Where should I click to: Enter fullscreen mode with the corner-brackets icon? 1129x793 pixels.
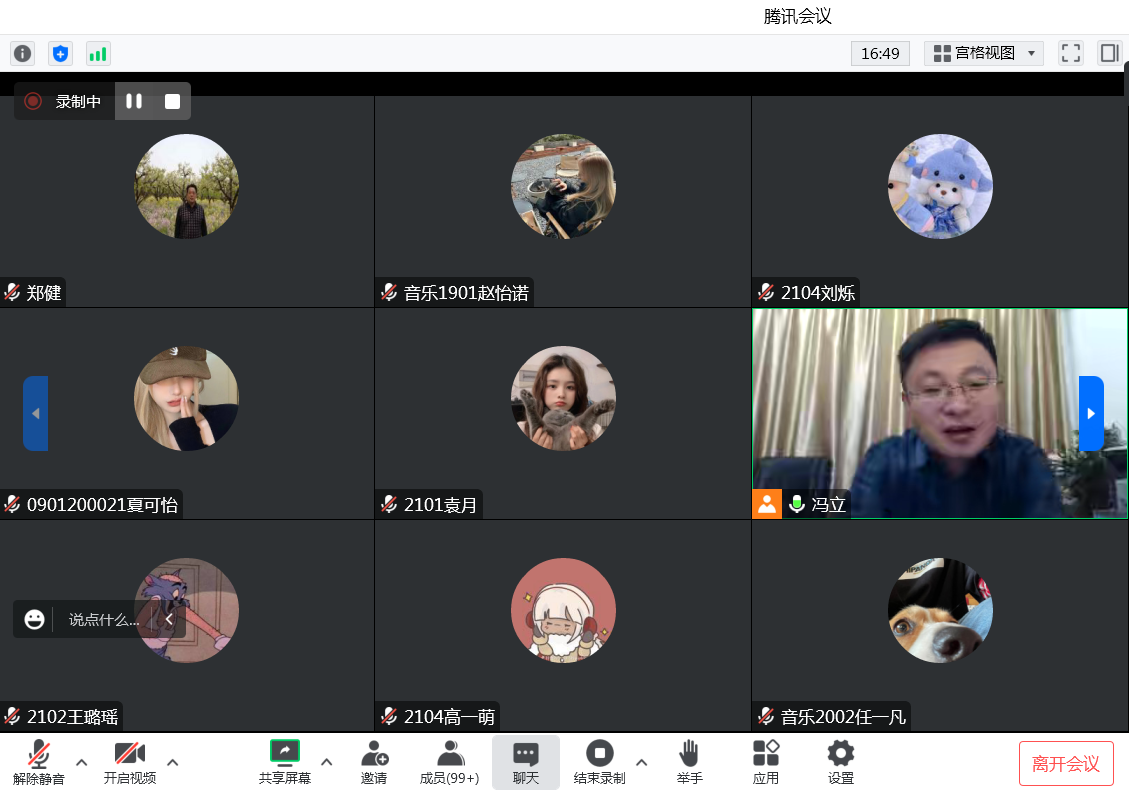pyautogui.click(x=1071, y=53)
